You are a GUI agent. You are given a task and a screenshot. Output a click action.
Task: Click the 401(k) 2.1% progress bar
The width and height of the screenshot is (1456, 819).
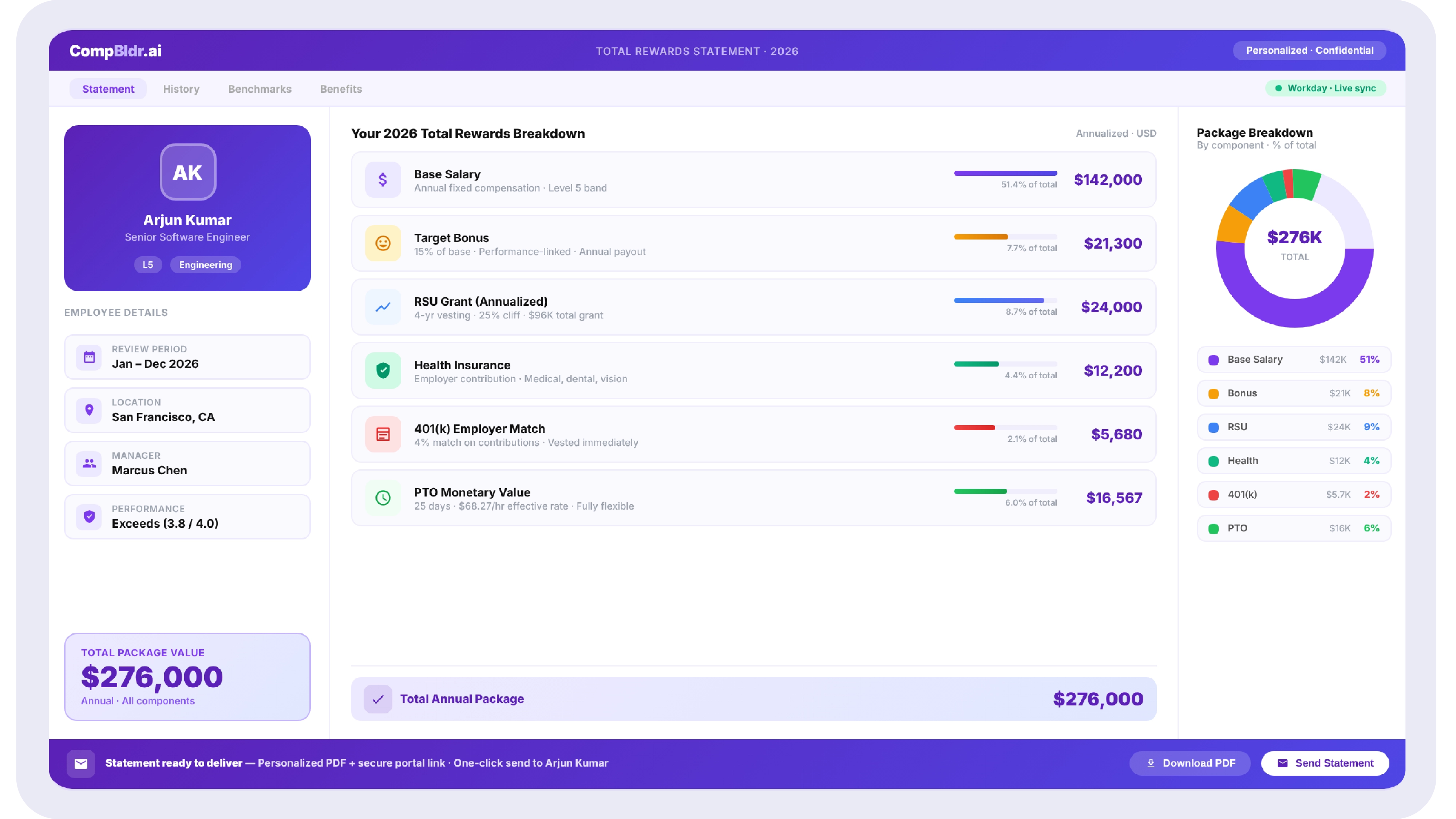[x=1005, y=428]
